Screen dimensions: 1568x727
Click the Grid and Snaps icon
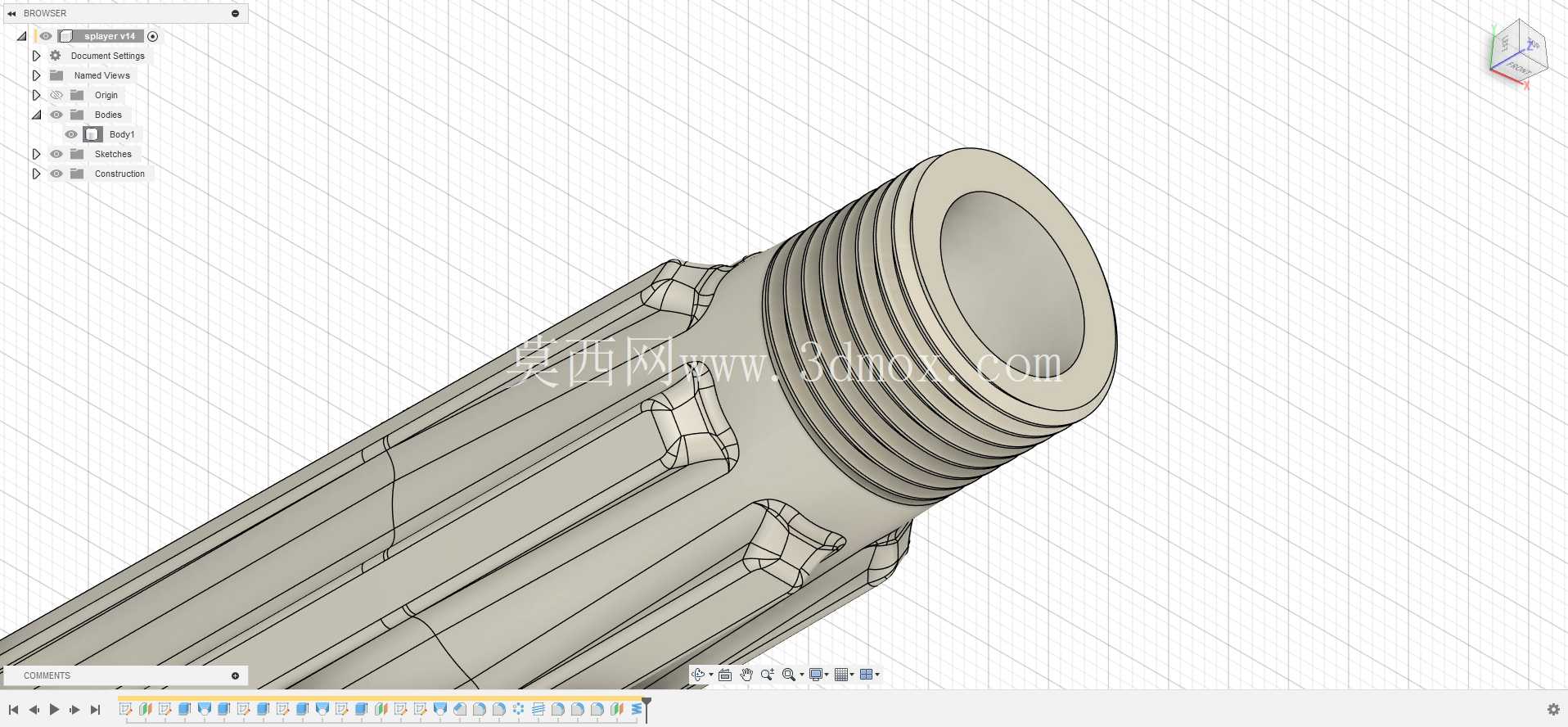pos(841,675)
